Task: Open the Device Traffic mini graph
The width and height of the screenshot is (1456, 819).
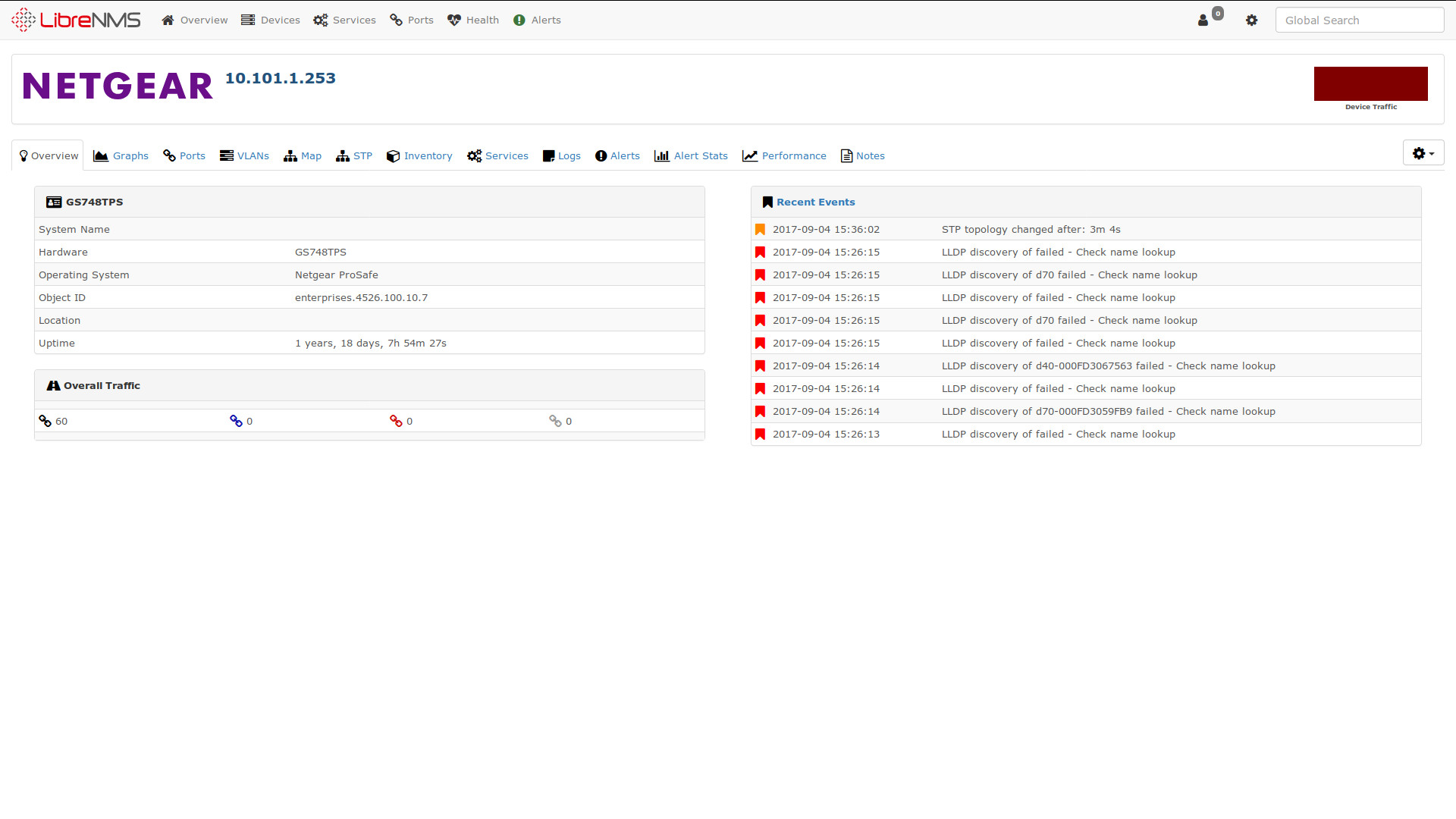Action: point(1371,83)
